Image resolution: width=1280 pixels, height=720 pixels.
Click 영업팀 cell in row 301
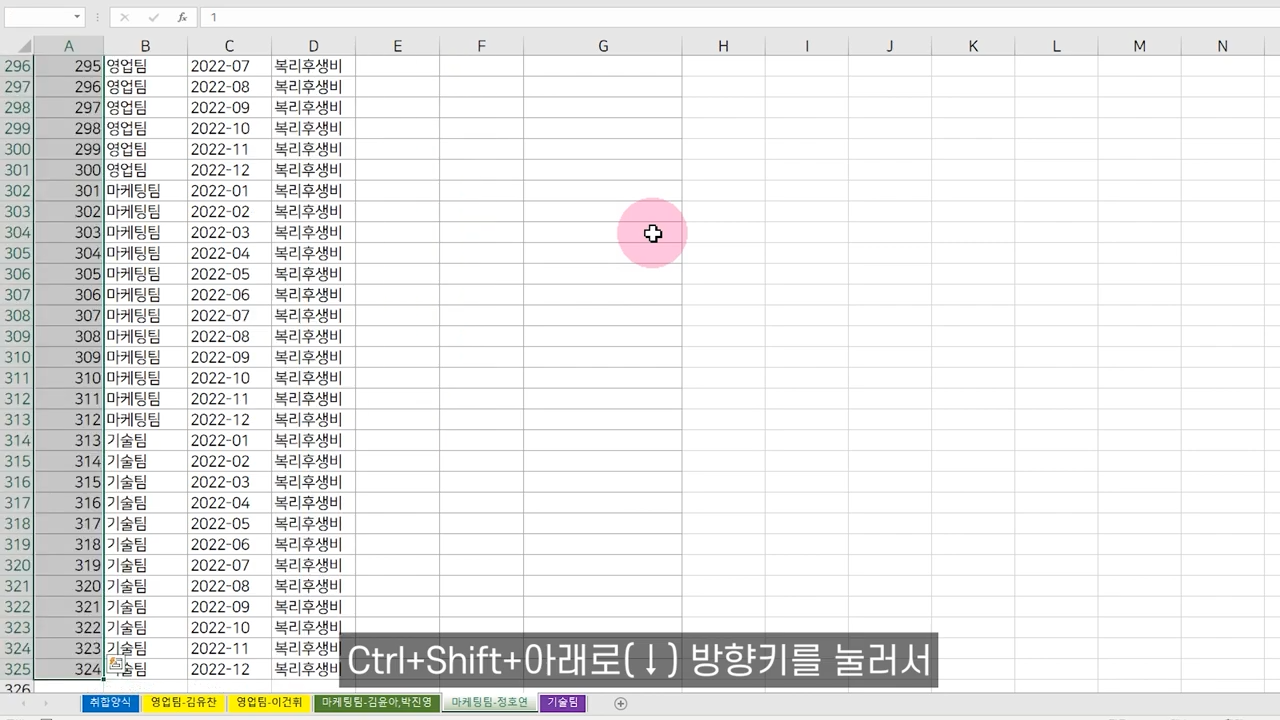coord(145,170)
